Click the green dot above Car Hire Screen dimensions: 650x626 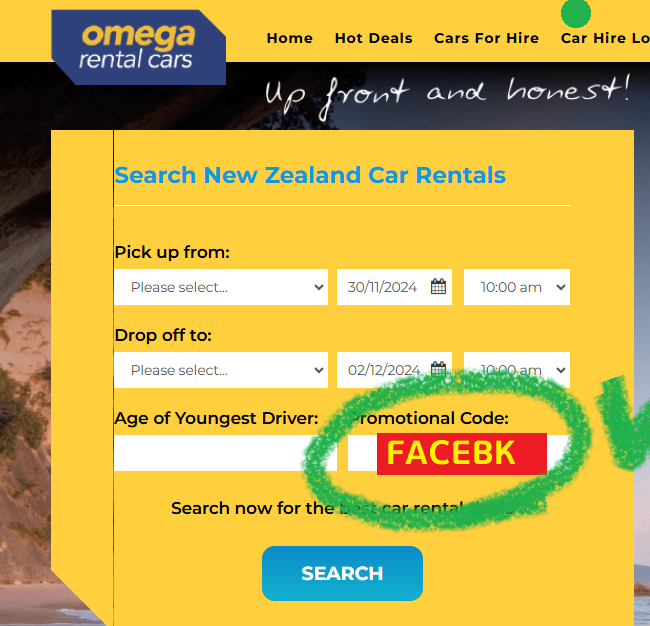pyautogui.click(x=575, y=13)
